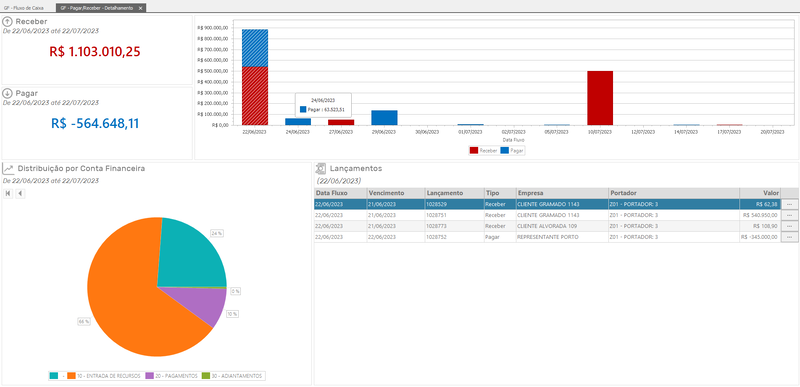Image resolution: width=800 pixels, height=387 pixels.
Task: Click the Lançamentos panel icon
Action: pyautogui.click(x=320, y=168)
